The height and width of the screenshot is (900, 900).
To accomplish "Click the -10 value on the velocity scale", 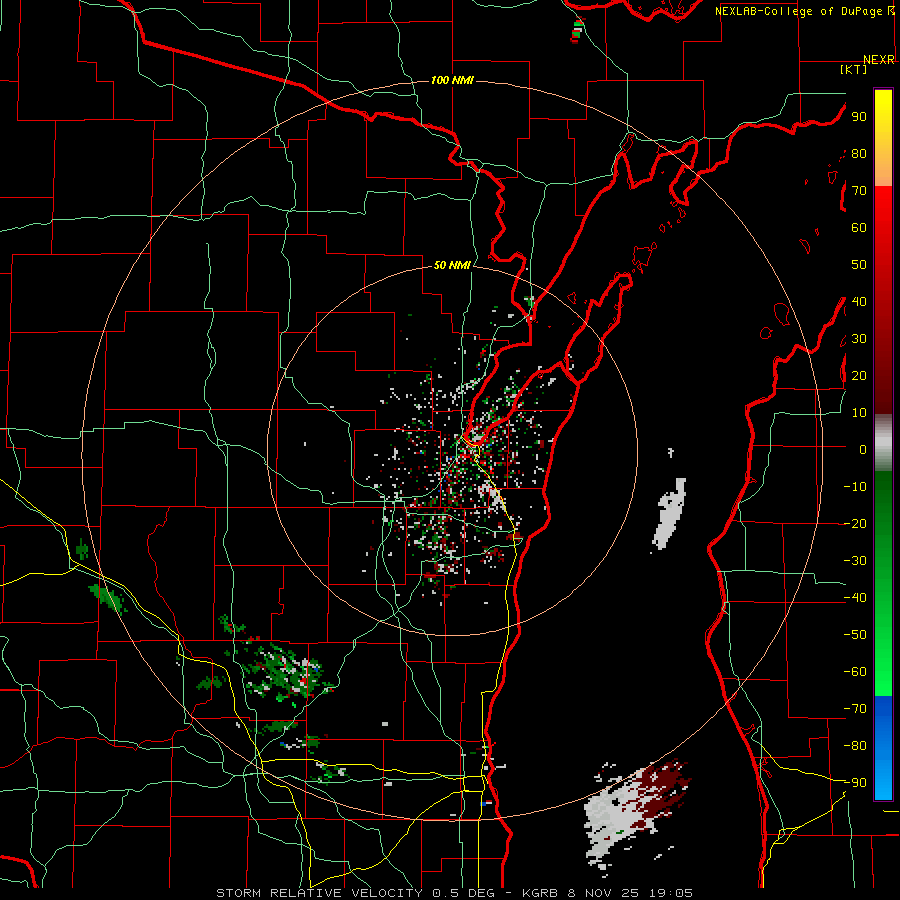I will pyautogui.click(x=855, y=486).
